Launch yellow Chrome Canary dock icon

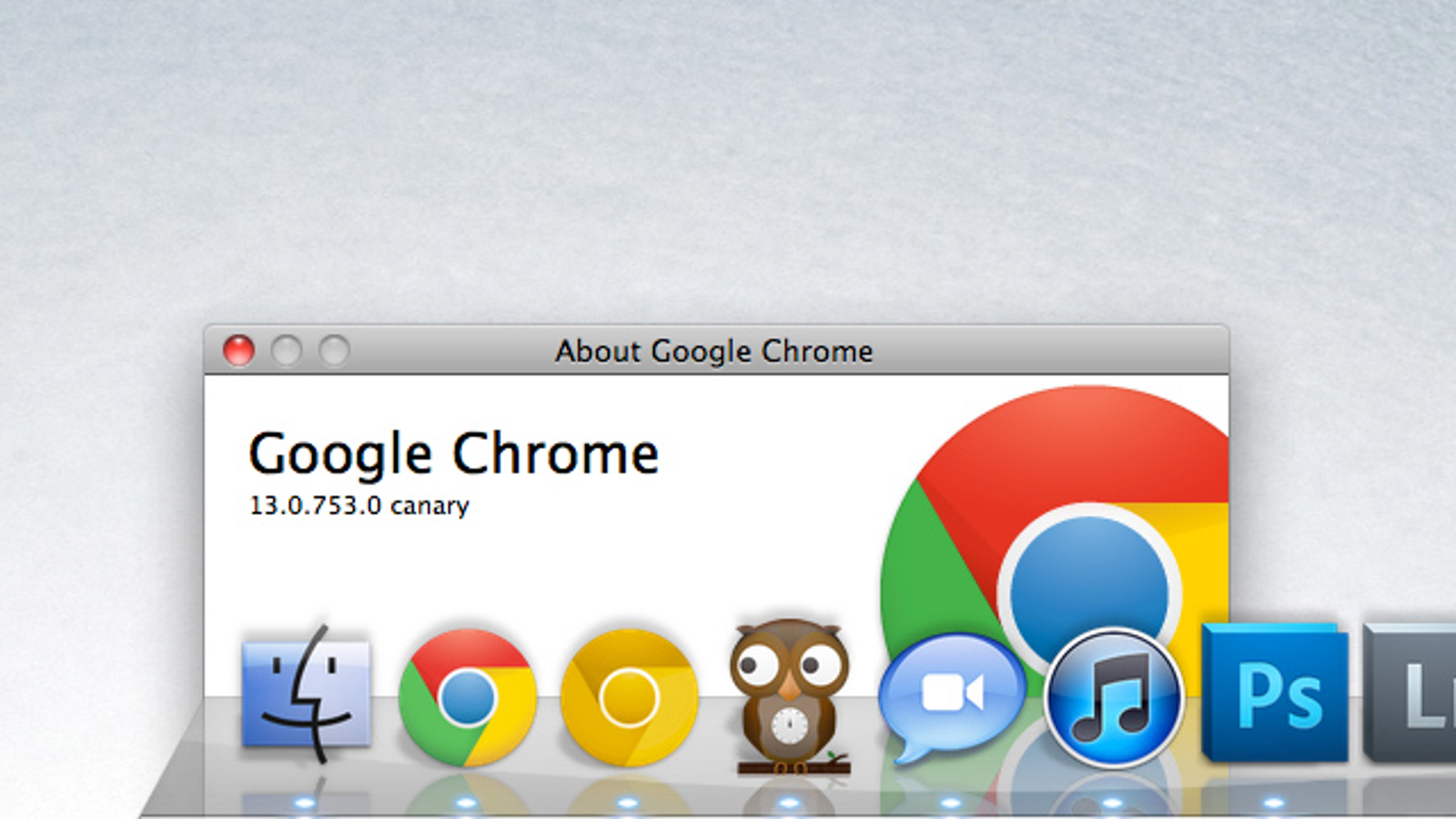[629, 698]
